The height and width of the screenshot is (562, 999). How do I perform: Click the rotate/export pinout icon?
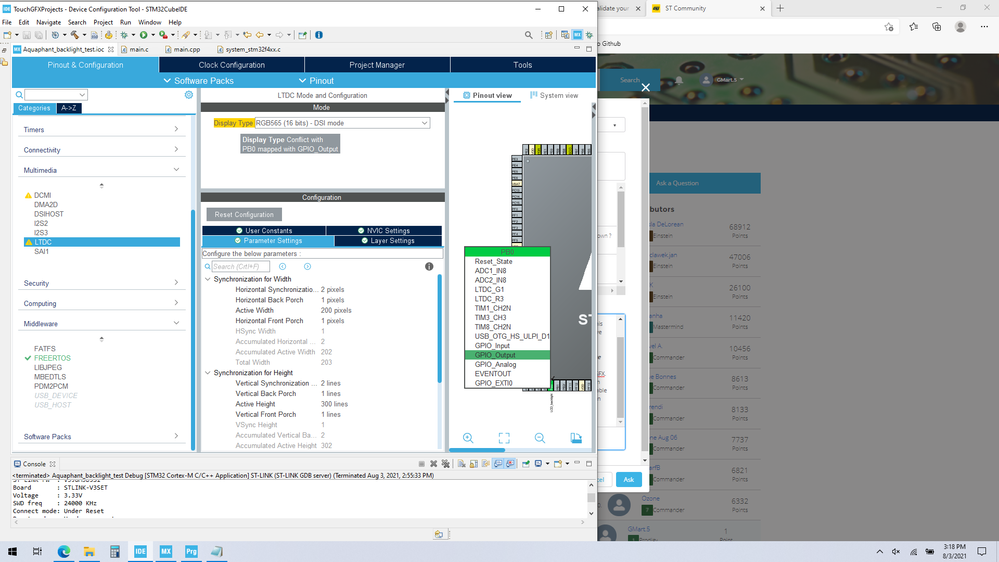coord(576,438)
